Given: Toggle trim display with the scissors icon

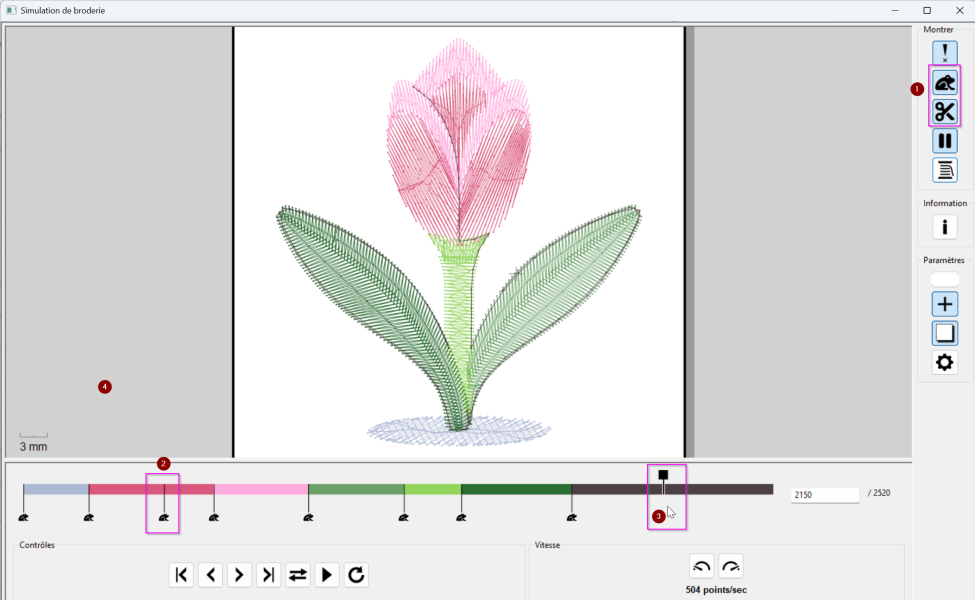Looking at the screenshot, I should [945, 111].
